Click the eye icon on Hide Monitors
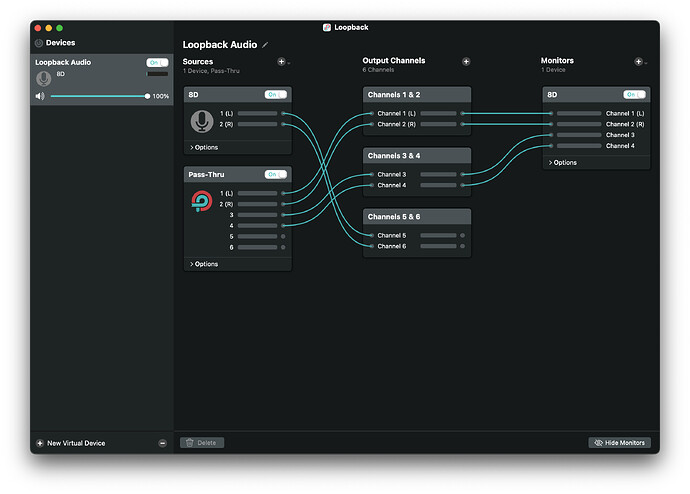The image size is (690, 494). tap(598, 443)
